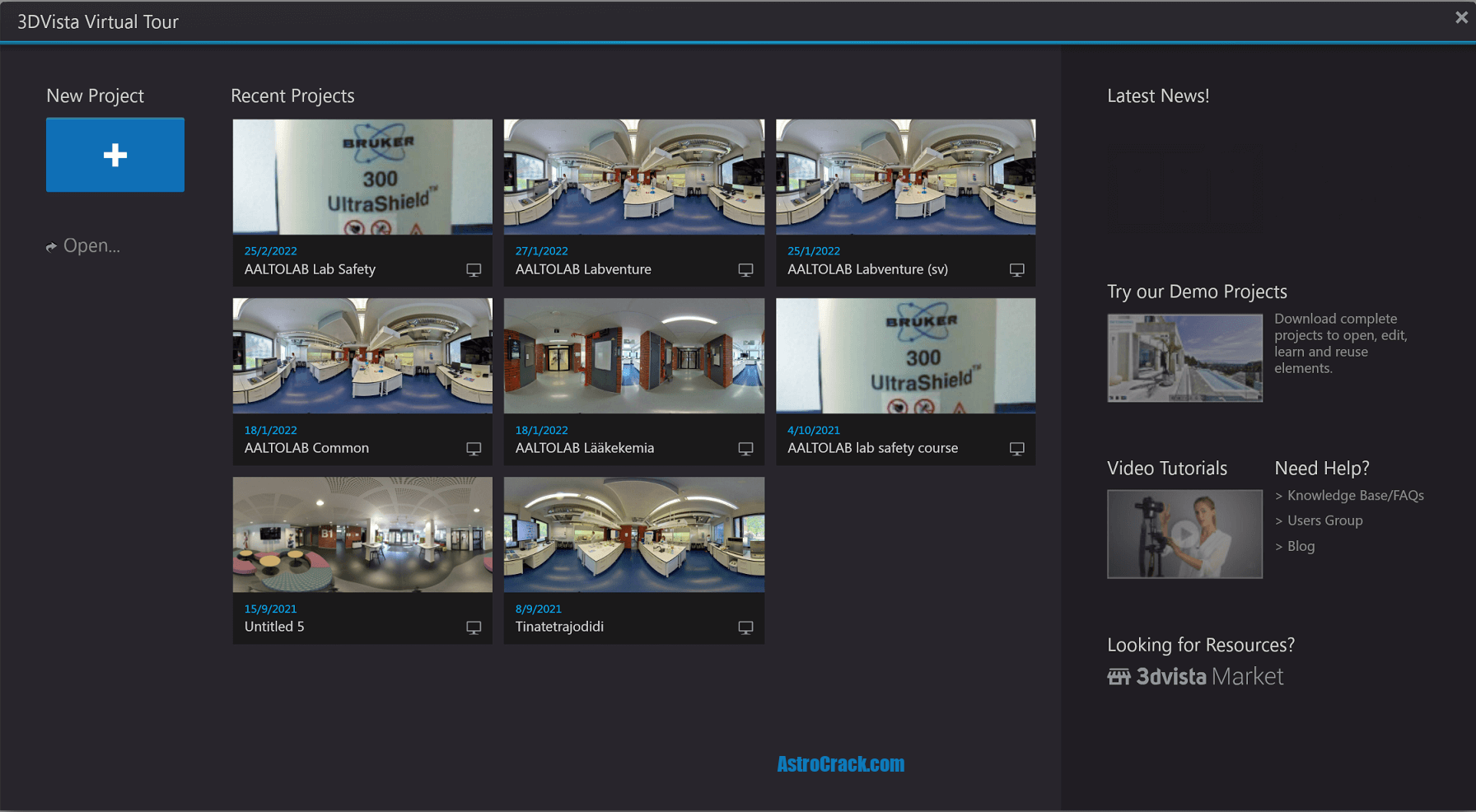The width and height of the screenshot is (1476, 812).
Task: Create a new project with plus button
Action: coord(115,155)
